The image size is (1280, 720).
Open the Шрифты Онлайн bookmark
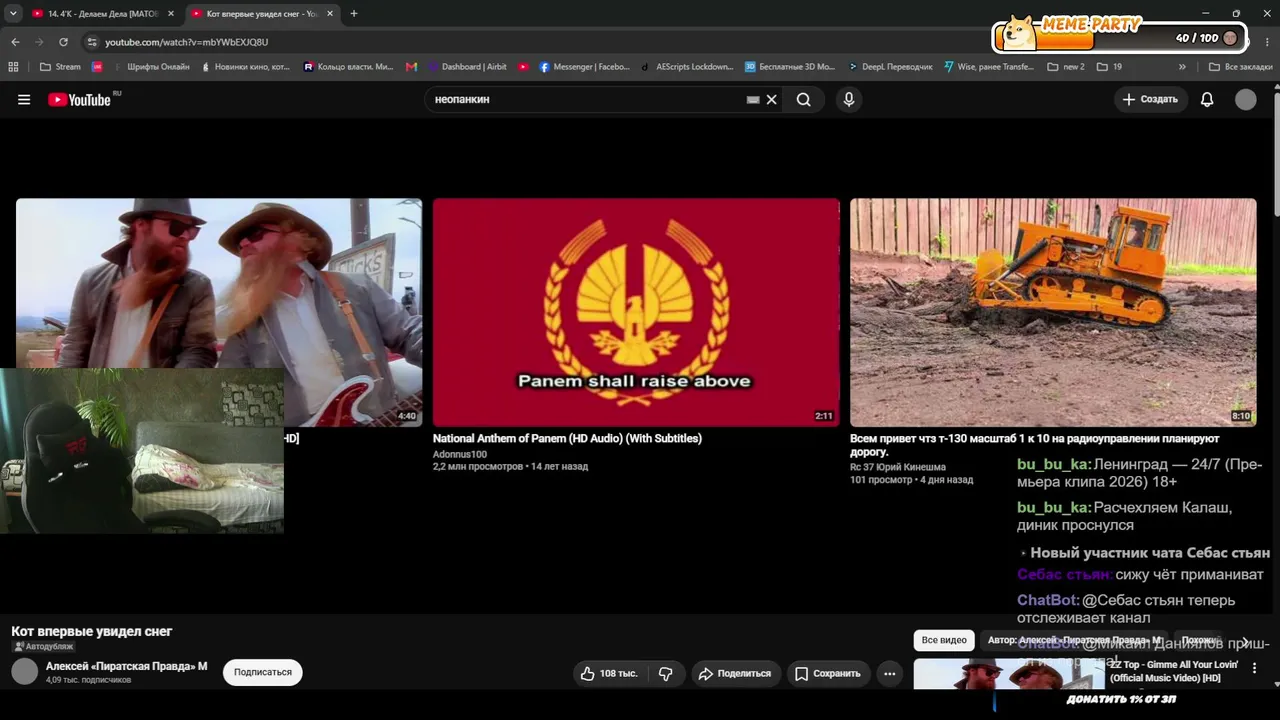tap(151, 67)
